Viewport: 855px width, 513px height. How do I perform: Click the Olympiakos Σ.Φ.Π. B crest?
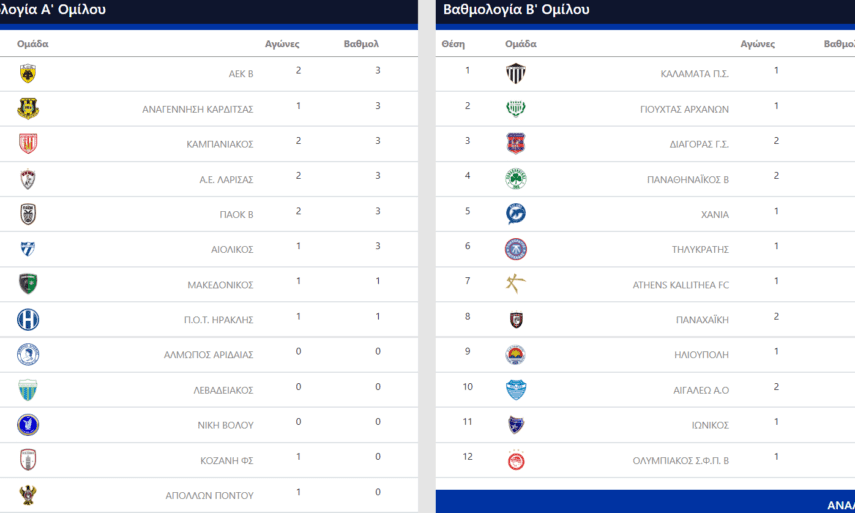[515, 460]
